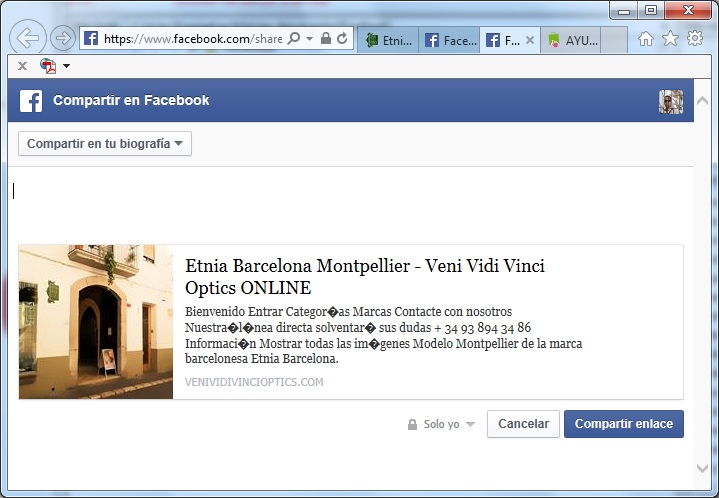This screenshot has height=498, width=719.
Task: Click the Compartir en Facebook header title
Action: (x=131, y=100)
